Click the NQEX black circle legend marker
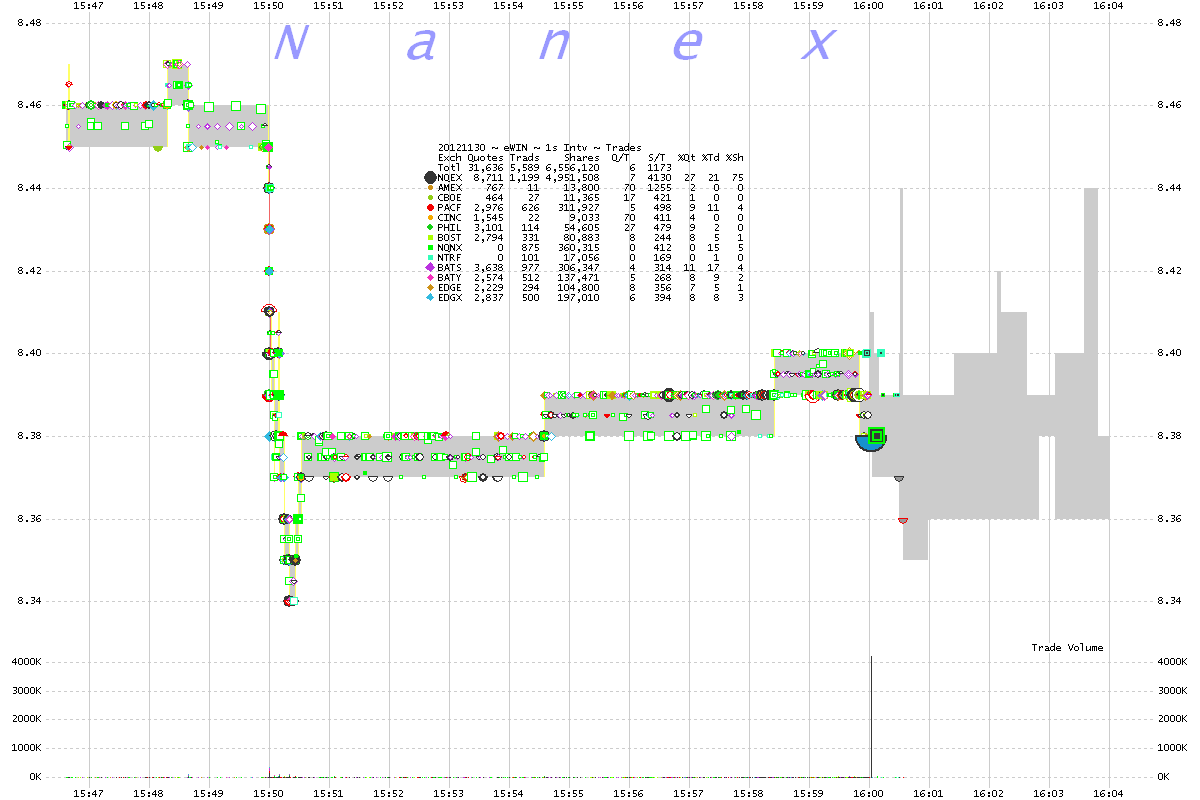Image resolution: width=1200 pixels, height=800 pixels. (429, 177)
